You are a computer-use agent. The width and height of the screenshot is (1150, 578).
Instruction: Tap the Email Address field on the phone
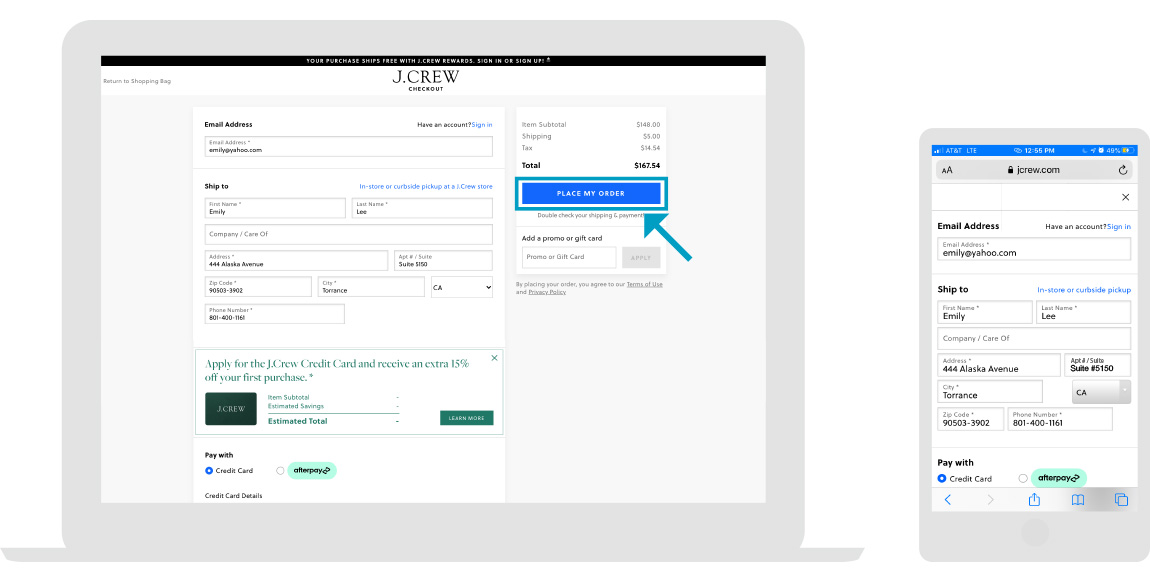click(x=1034, y=249)
